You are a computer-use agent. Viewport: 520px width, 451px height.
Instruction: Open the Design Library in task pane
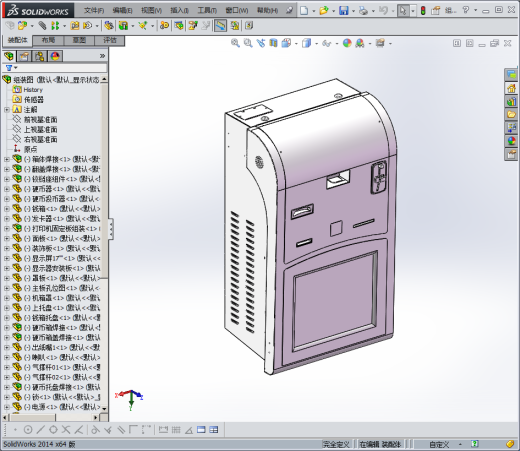511,102
